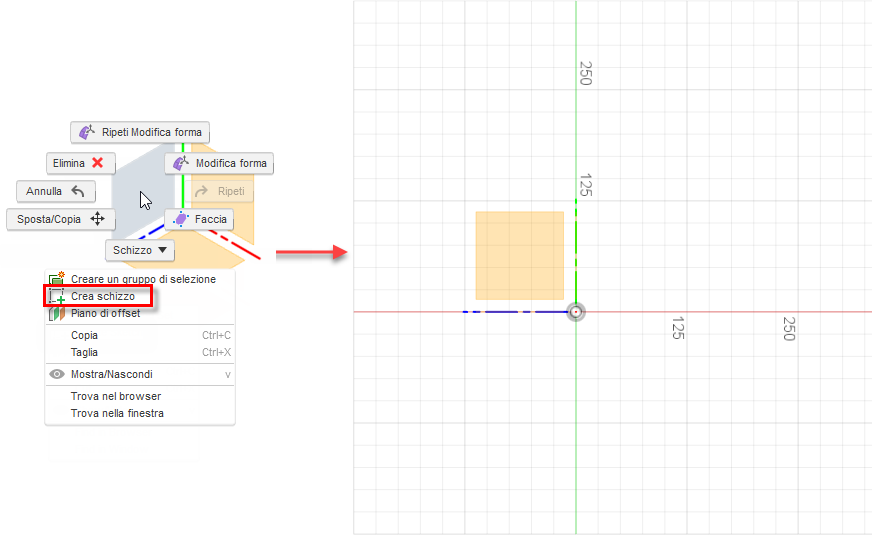Click the orange sketch plane square
The height and width of the screenshot is (535, 872).
pyautogui.click(x=519, y=256)
